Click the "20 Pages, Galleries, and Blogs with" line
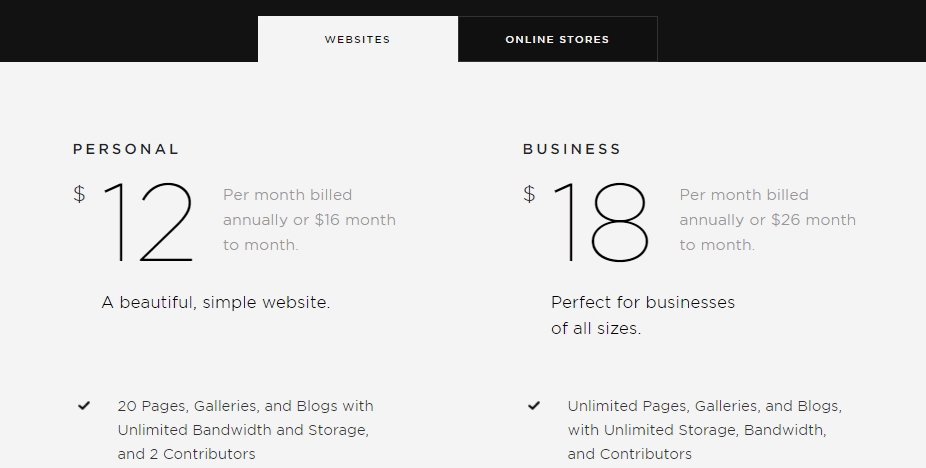Screen dimensions: 926x468 pyautogui.click(x=245, y=406)
